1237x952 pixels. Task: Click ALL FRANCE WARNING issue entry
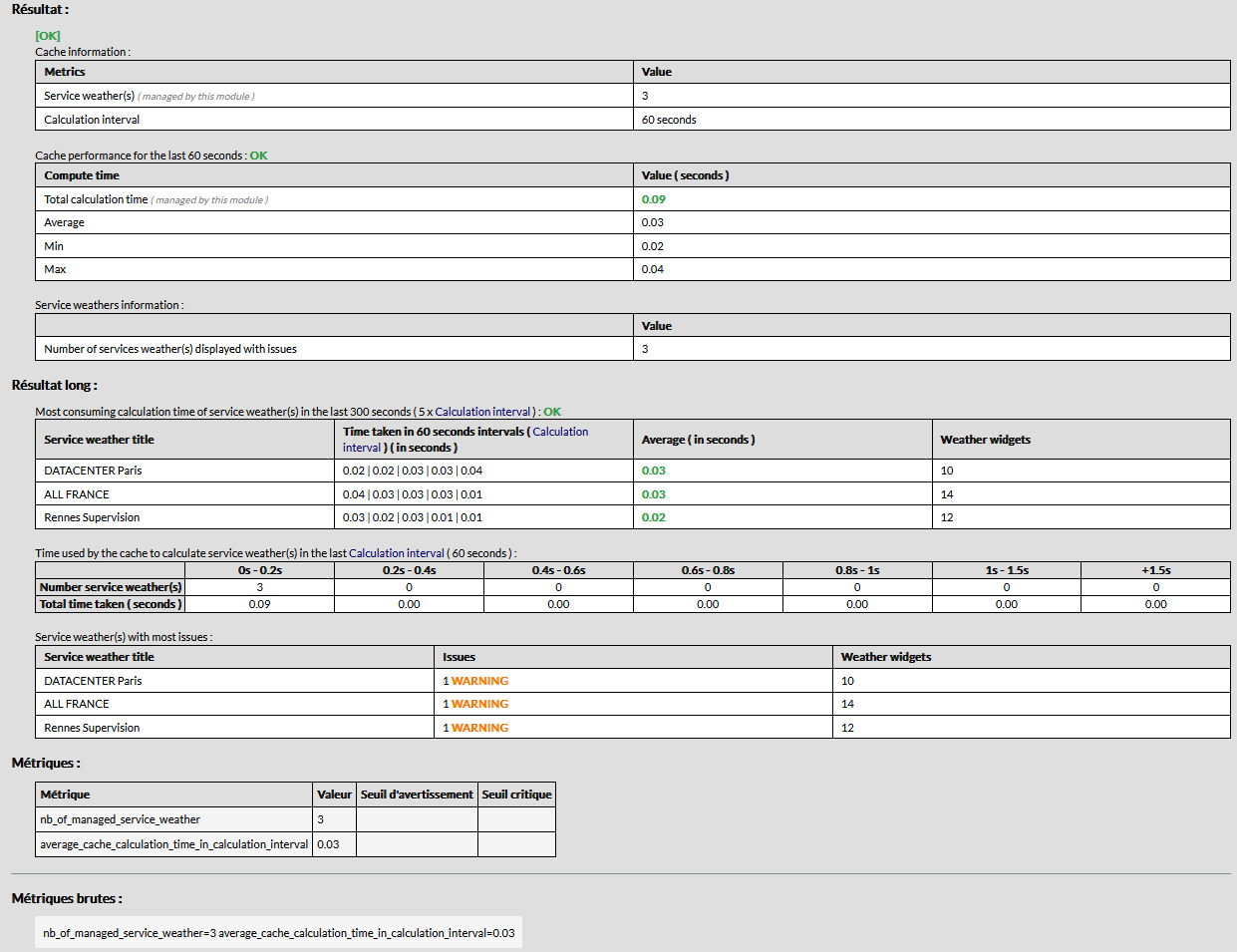[x=478, y=704]
